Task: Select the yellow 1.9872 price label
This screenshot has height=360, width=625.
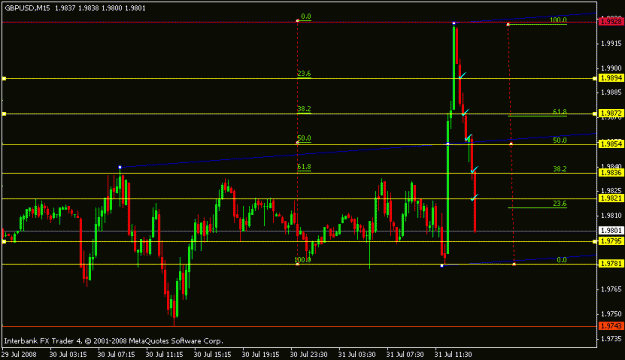Action: click(611, 114)
